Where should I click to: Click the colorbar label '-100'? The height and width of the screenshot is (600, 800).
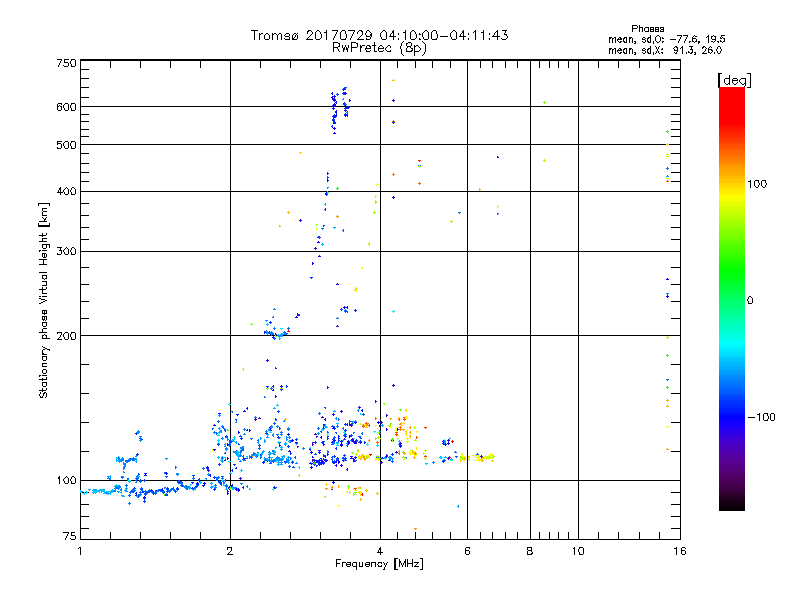761,417
